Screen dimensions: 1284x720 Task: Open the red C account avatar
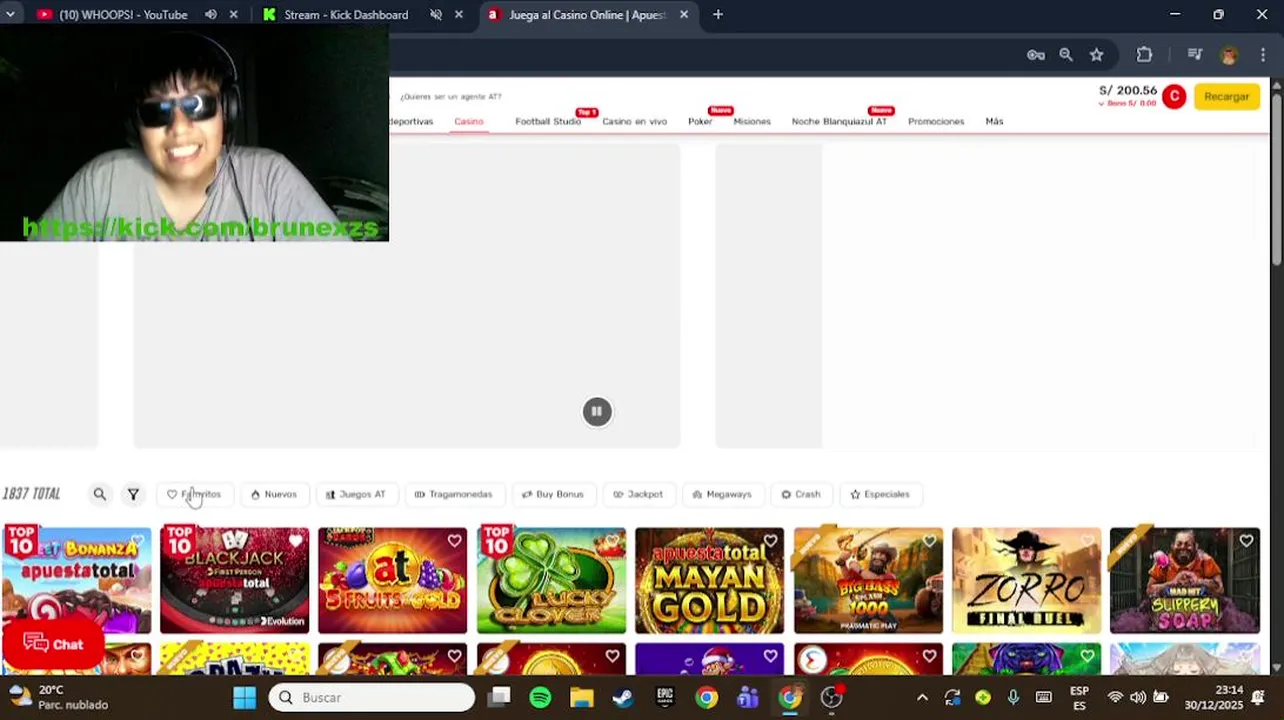coord(1174,97)
